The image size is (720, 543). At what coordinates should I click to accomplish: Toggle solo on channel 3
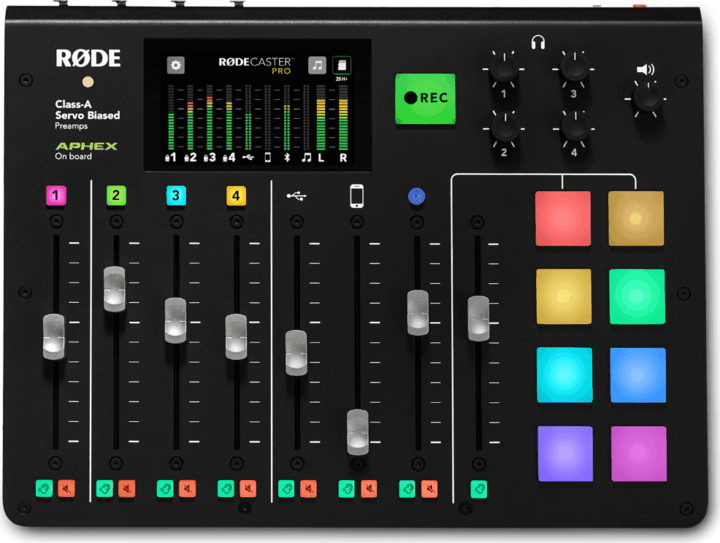coord(165,489)
